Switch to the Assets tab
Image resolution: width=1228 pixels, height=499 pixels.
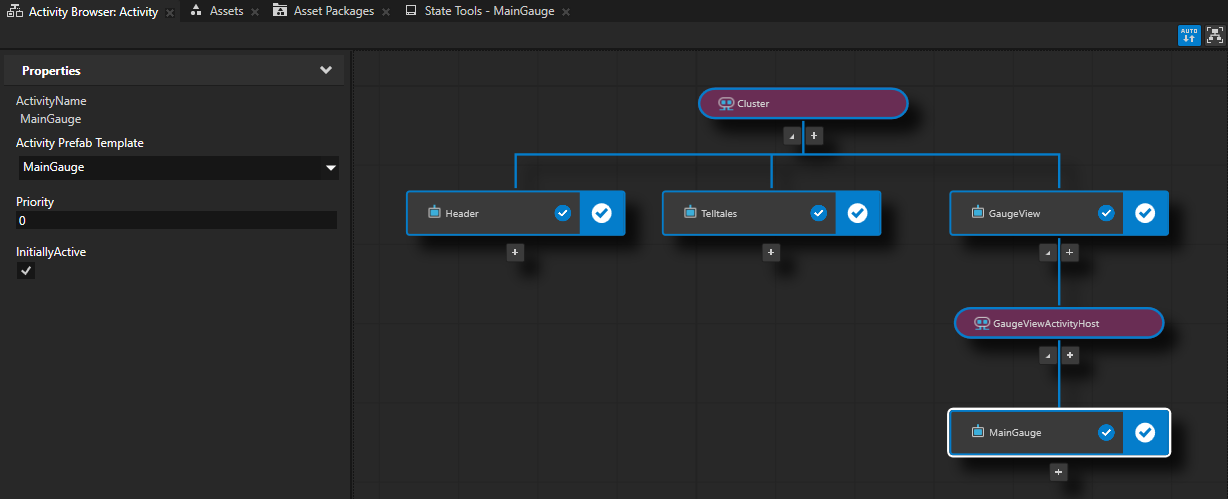(x=226, y=12)
